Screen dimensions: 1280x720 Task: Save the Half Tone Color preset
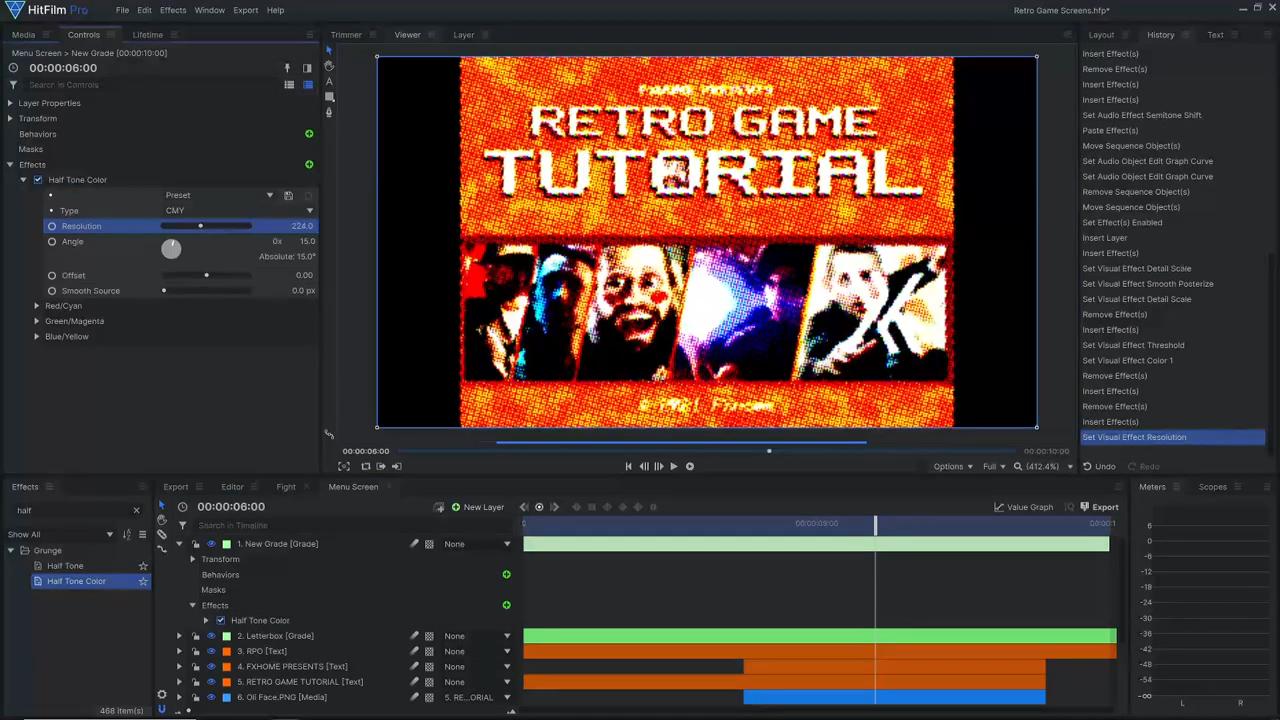288,196
